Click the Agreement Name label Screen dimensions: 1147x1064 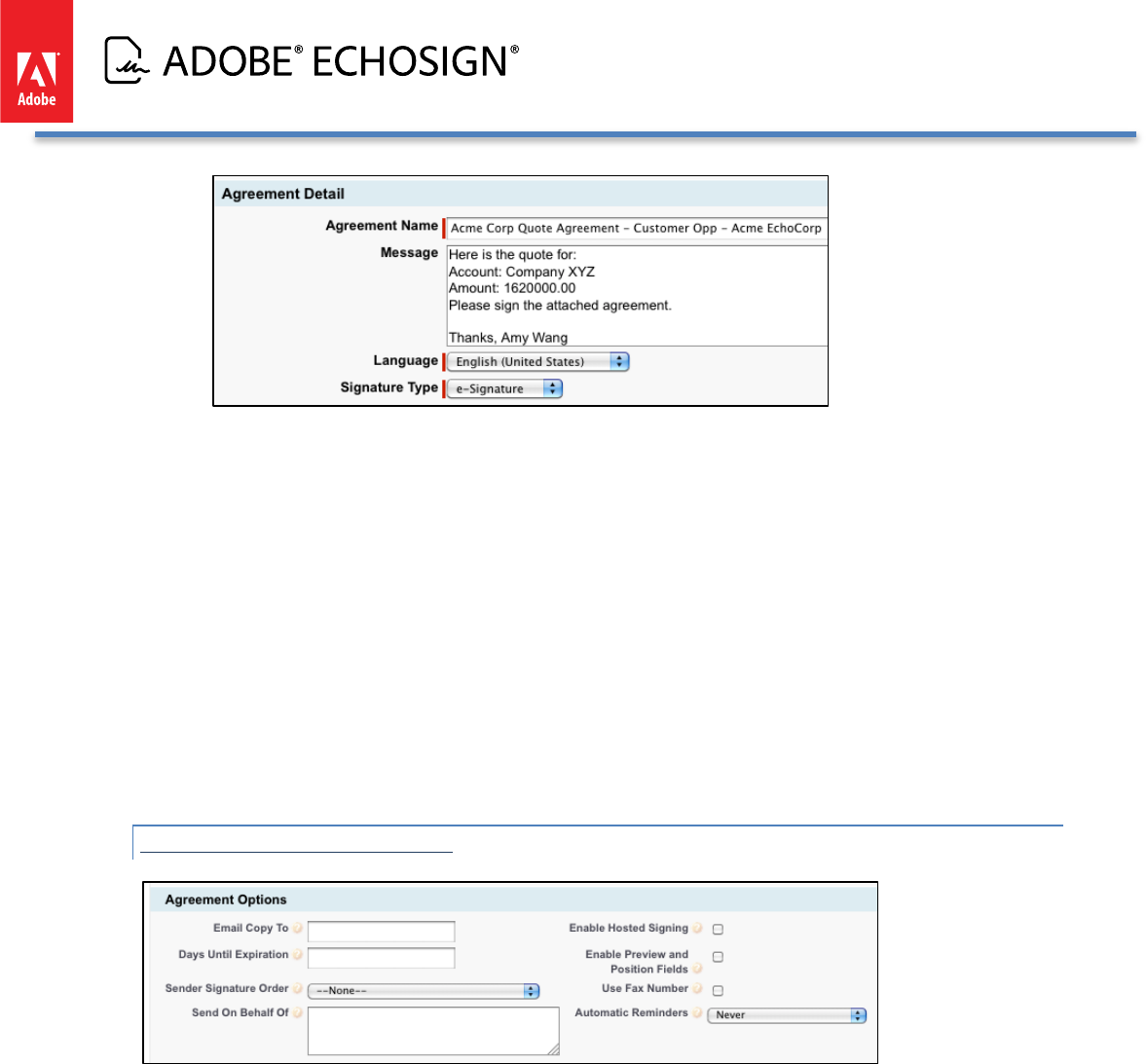[x=382, y=226]
